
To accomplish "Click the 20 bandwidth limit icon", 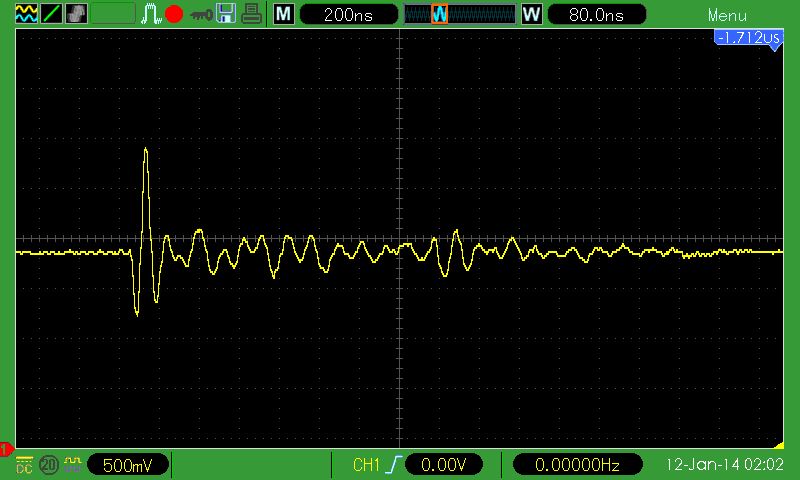I will tap(49, 465).
